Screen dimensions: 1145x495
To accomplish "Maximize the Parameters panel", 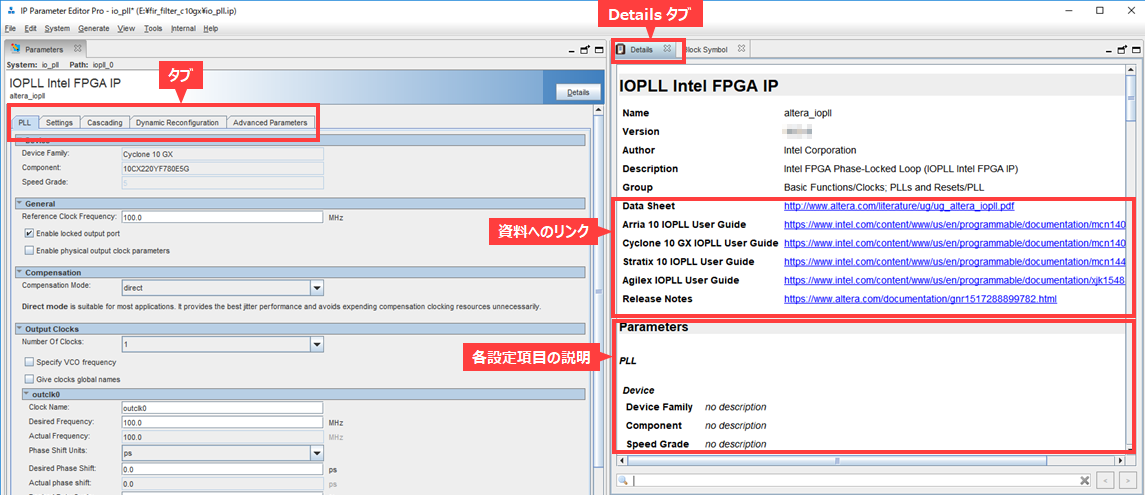I will coord(597,50).
